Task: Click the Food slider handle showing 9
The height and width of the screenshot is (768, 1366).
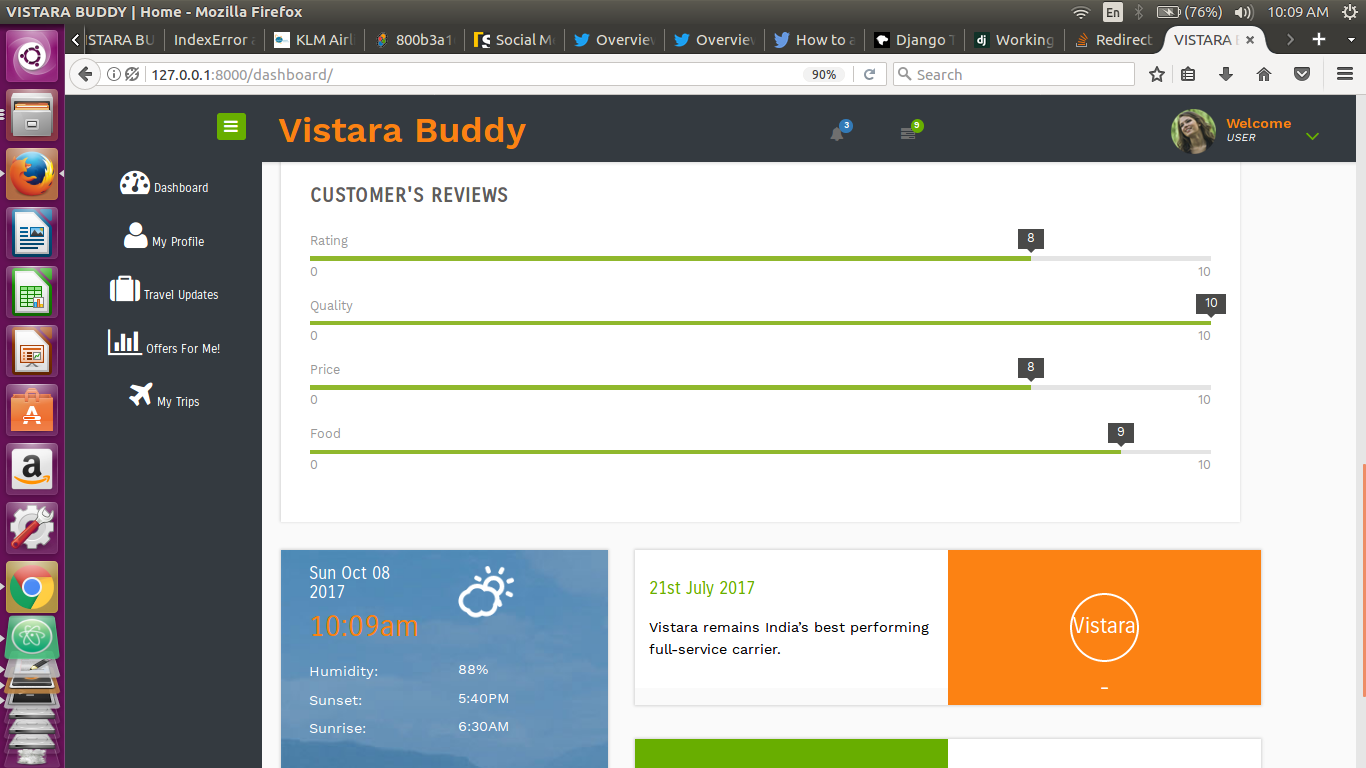Action: (1121, 433)
